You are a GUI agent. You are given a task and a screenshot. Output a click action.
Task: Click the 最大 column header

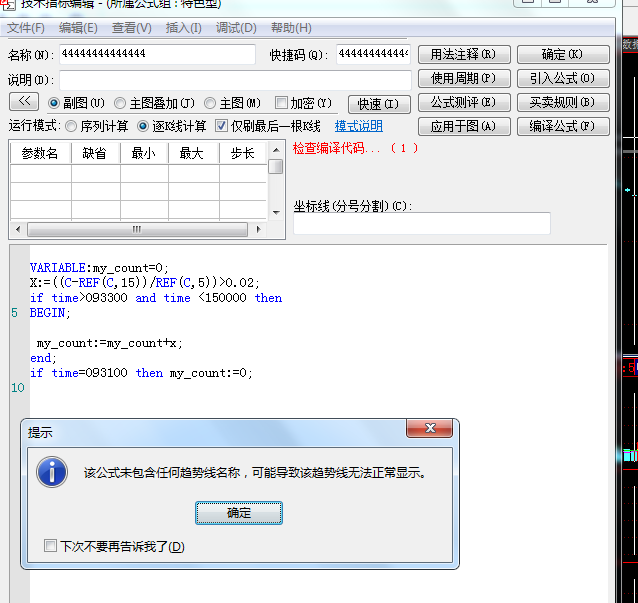[193, 153]
